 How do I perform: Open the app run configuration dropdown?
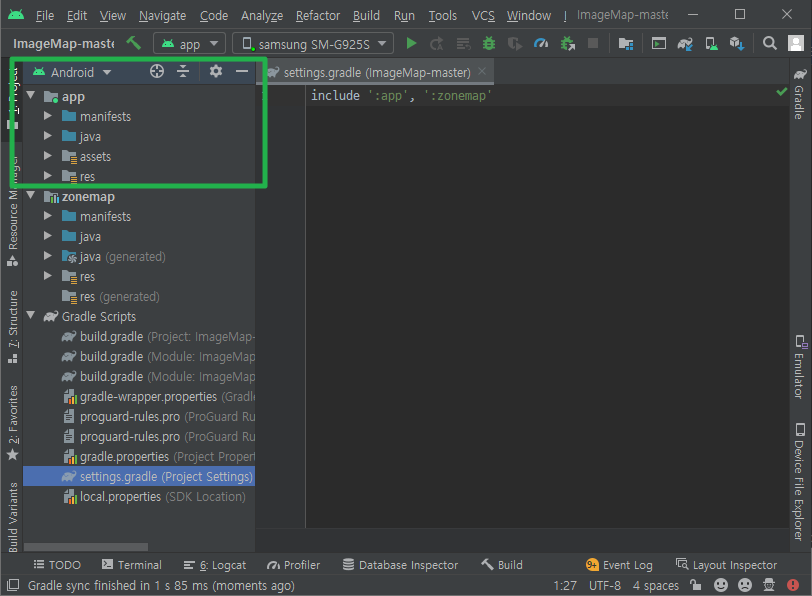pos(190,43)
